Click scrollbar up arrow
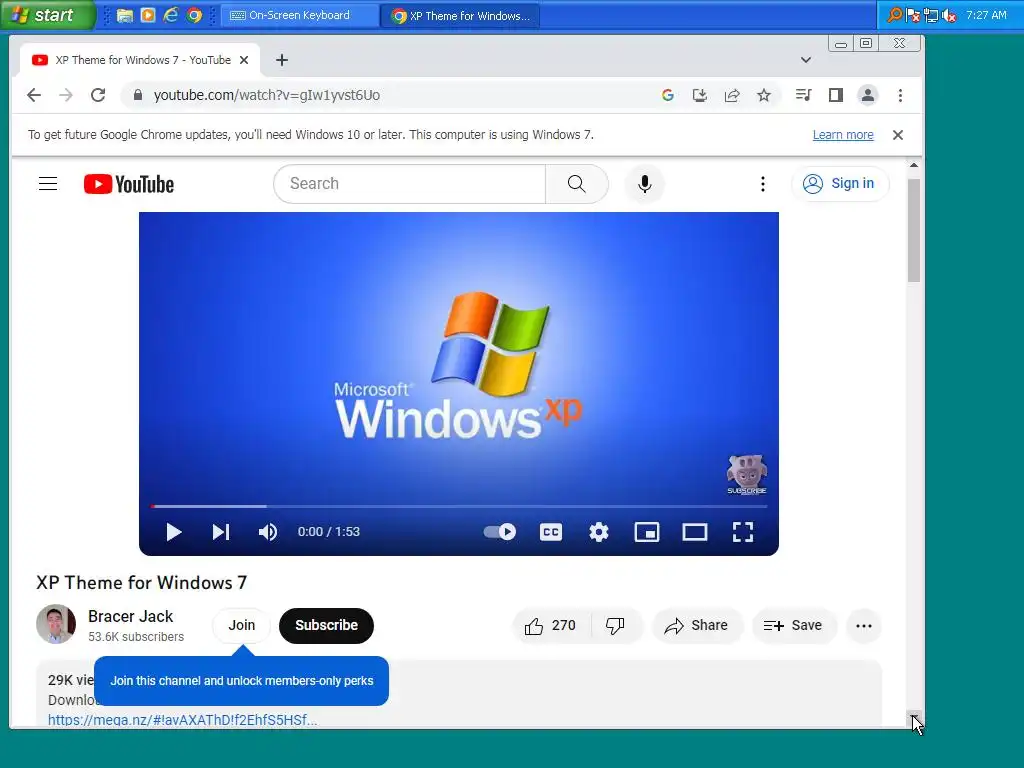 point(914,166)
